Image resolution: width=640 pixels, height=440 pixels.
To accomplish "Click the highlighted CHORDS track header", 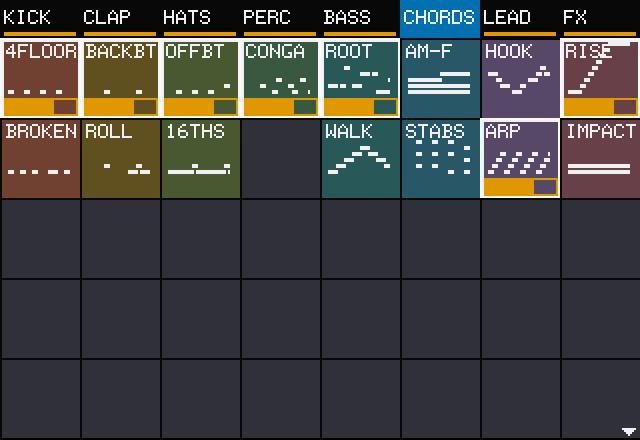I will pos(440,19).
